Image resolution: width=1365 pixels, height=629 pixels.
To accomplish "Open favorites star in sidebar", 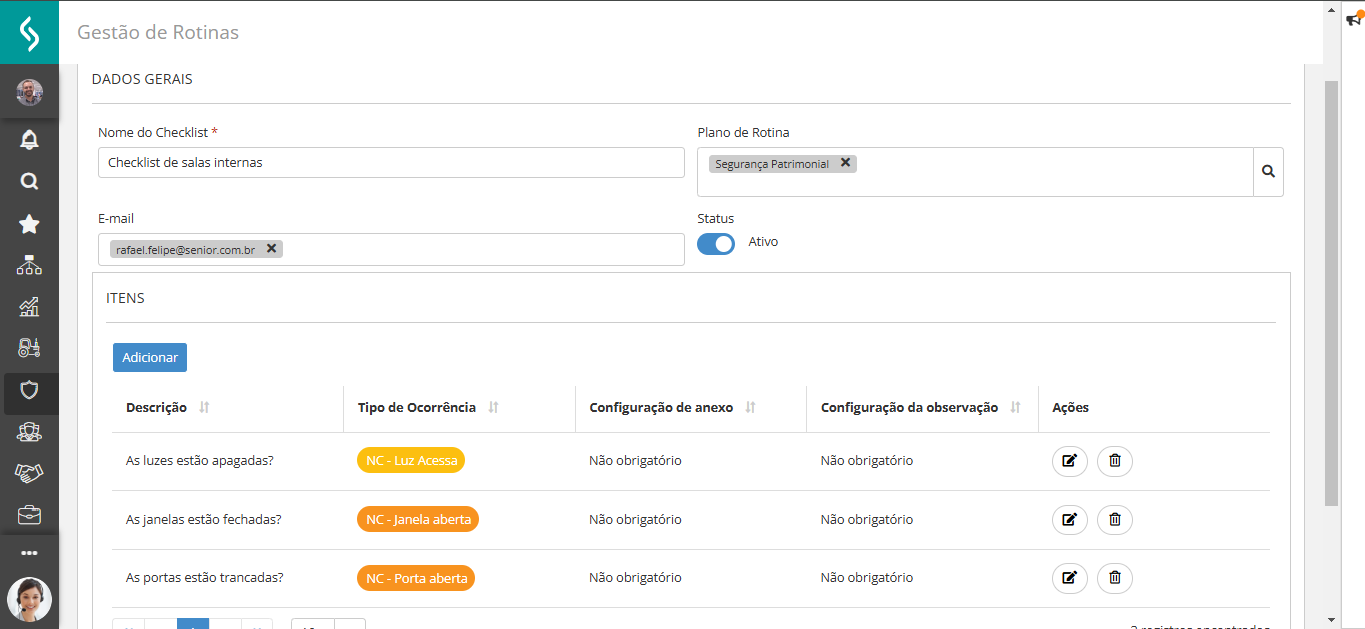I will [29, 224].
